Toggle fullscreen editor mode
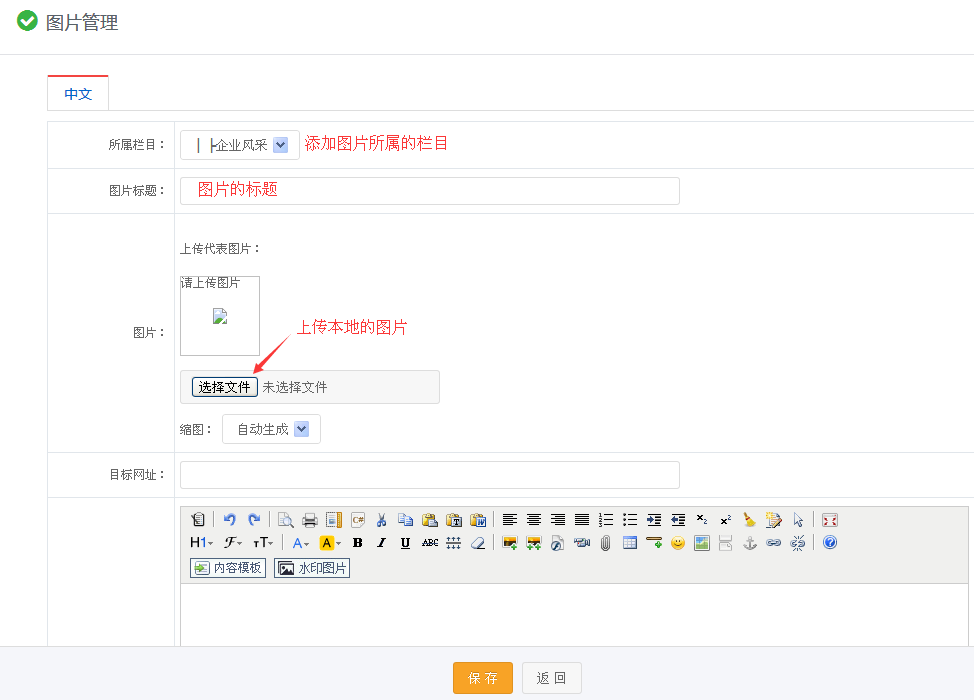974x700 pixels. click(829, 520)
